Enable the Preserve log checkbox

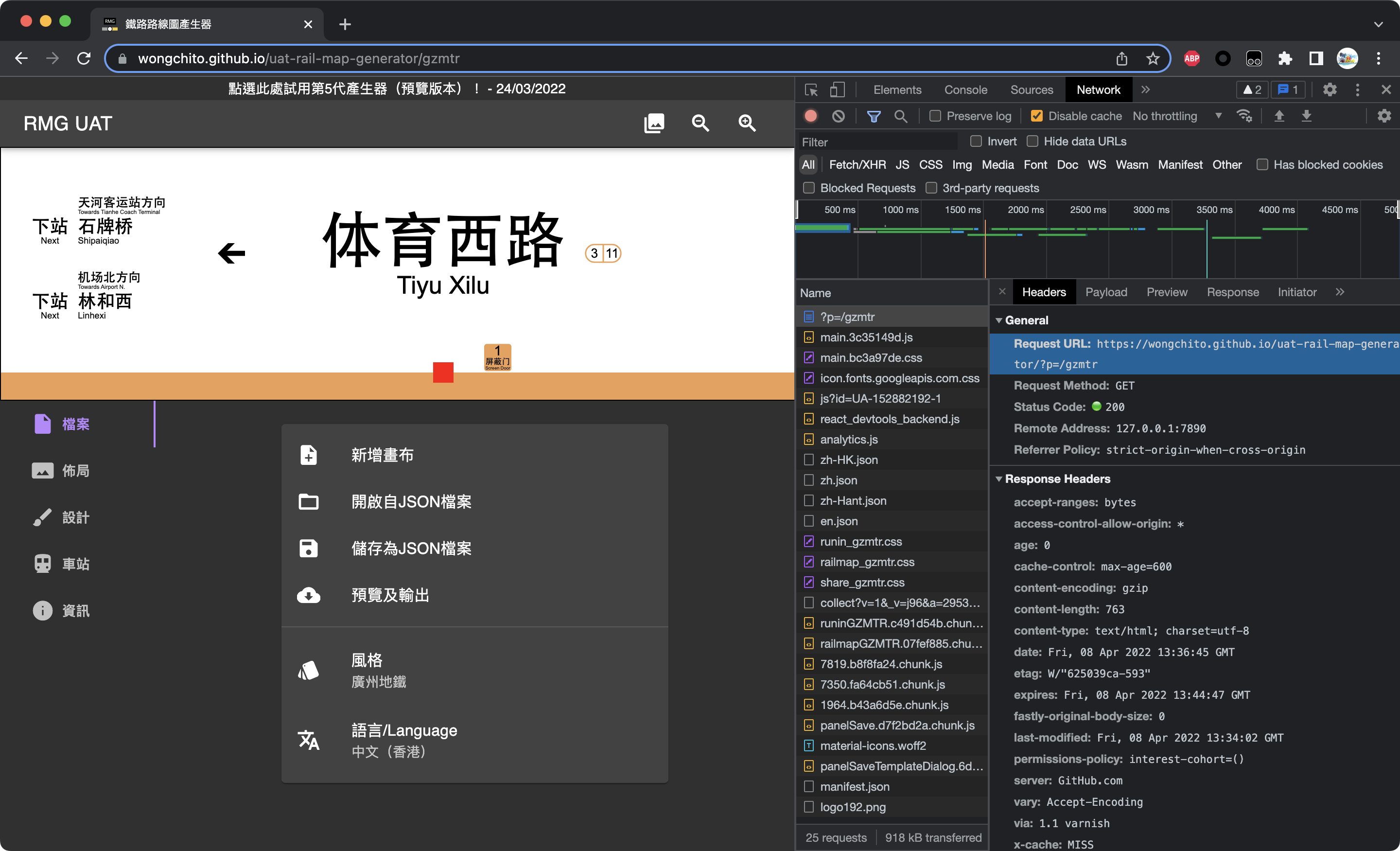[x=934, y=115]
